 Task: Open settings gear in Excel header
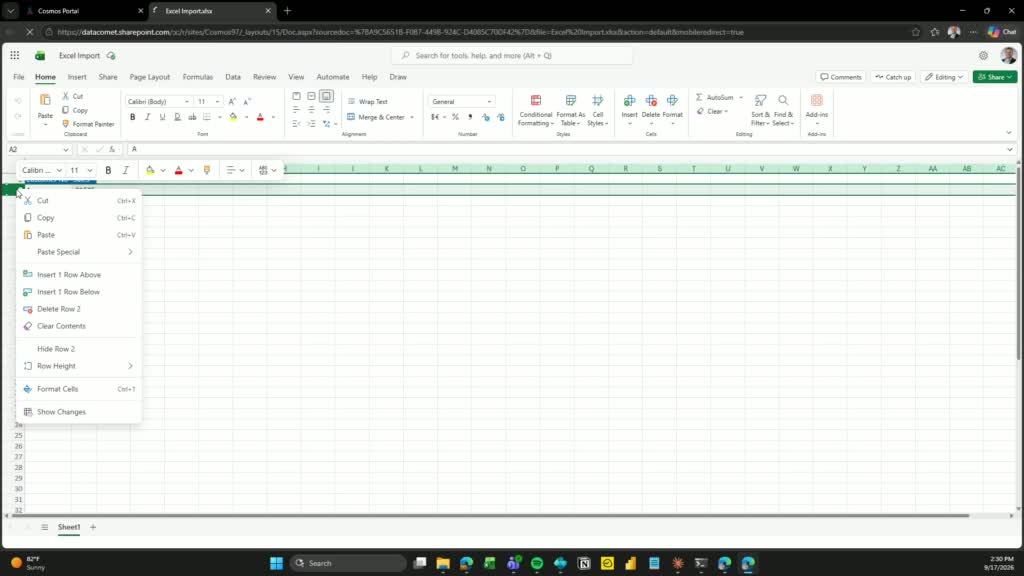[x=983, y=56]
